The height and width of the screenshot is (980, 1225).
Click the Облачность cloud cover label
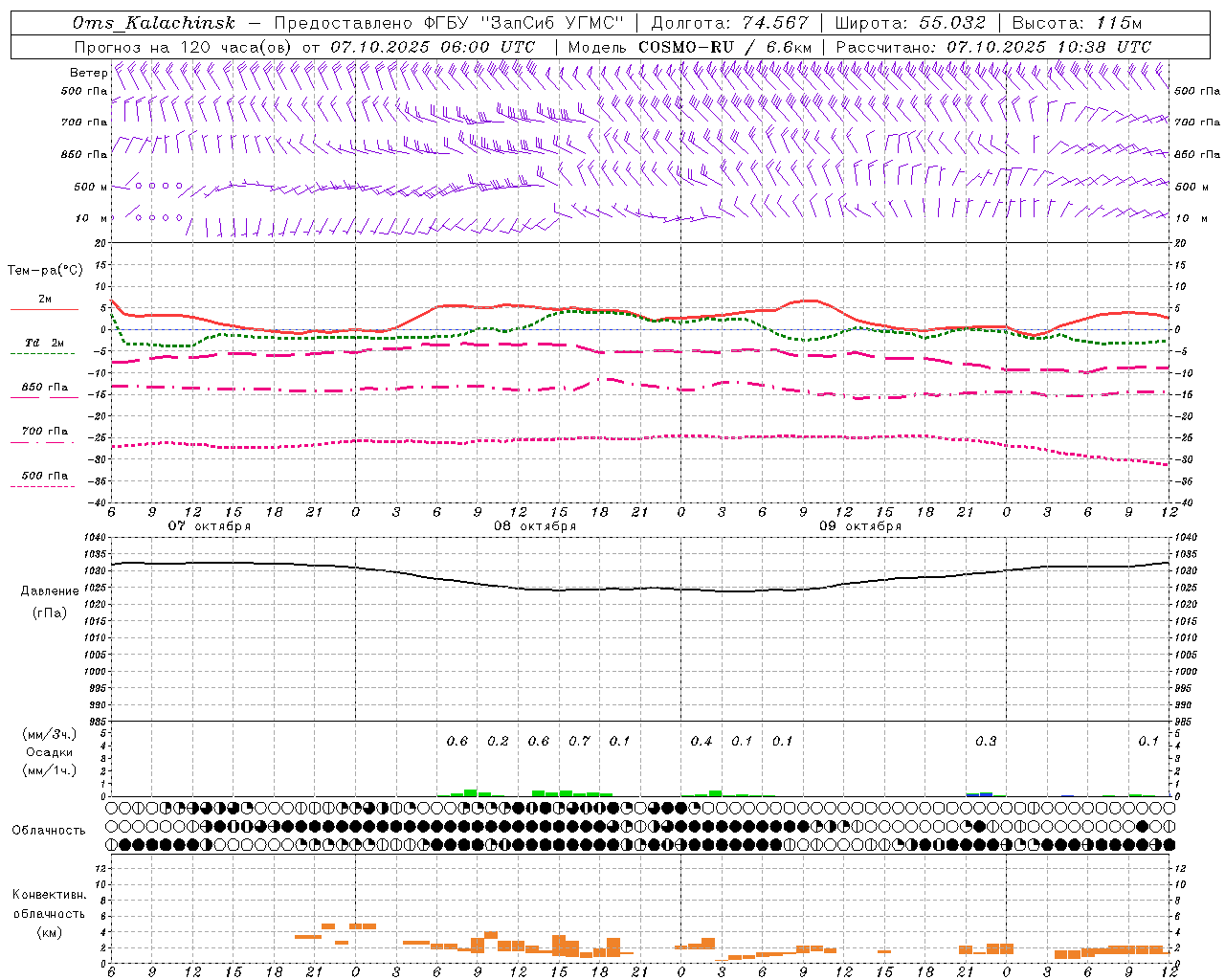point(49,830)
